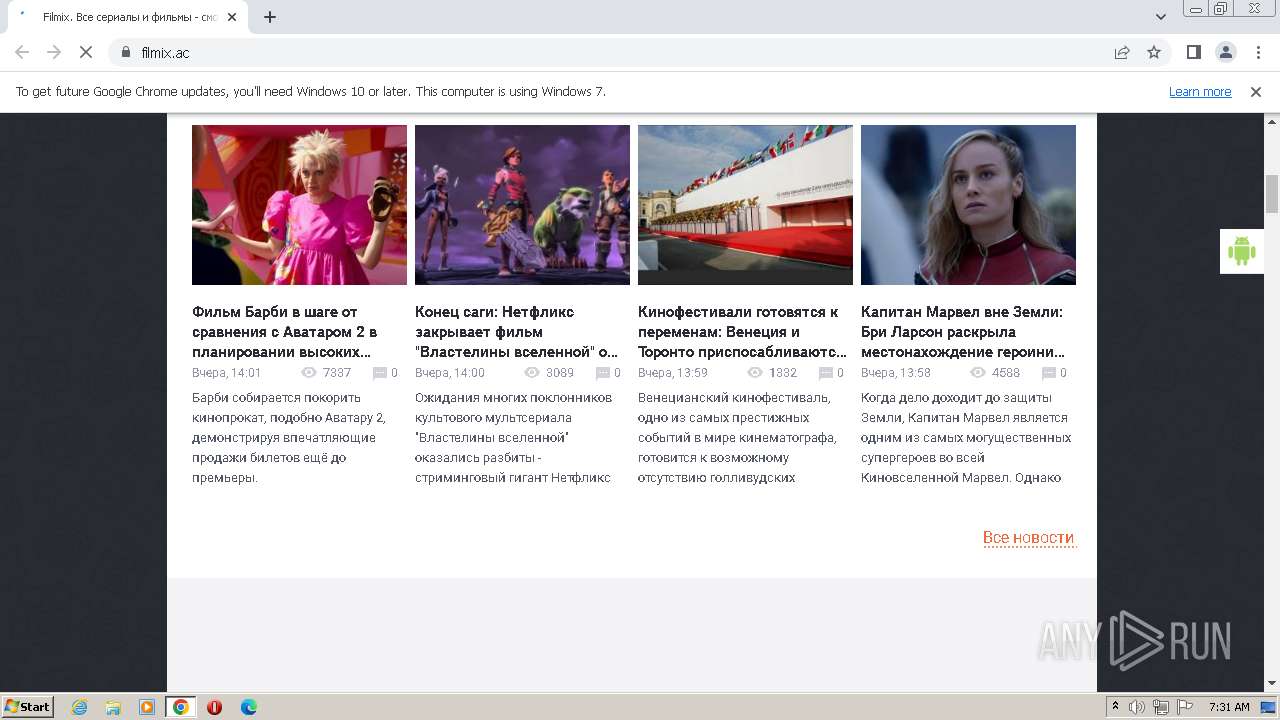Screen dimensions: 1280x720
Task: Click the views eye icon showing 3089
Action: pyautogui.click(x=532, y=373)
